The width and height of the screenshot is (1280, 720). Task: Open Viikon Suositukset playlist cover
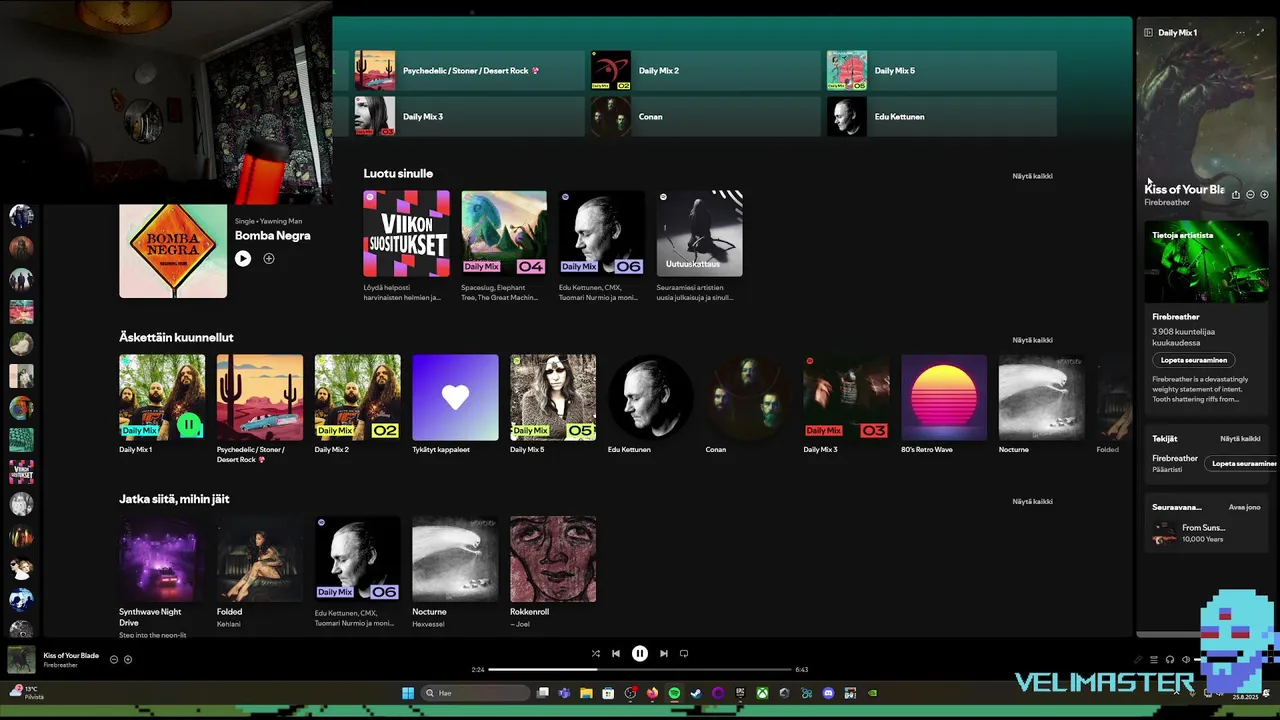[406, 234]
